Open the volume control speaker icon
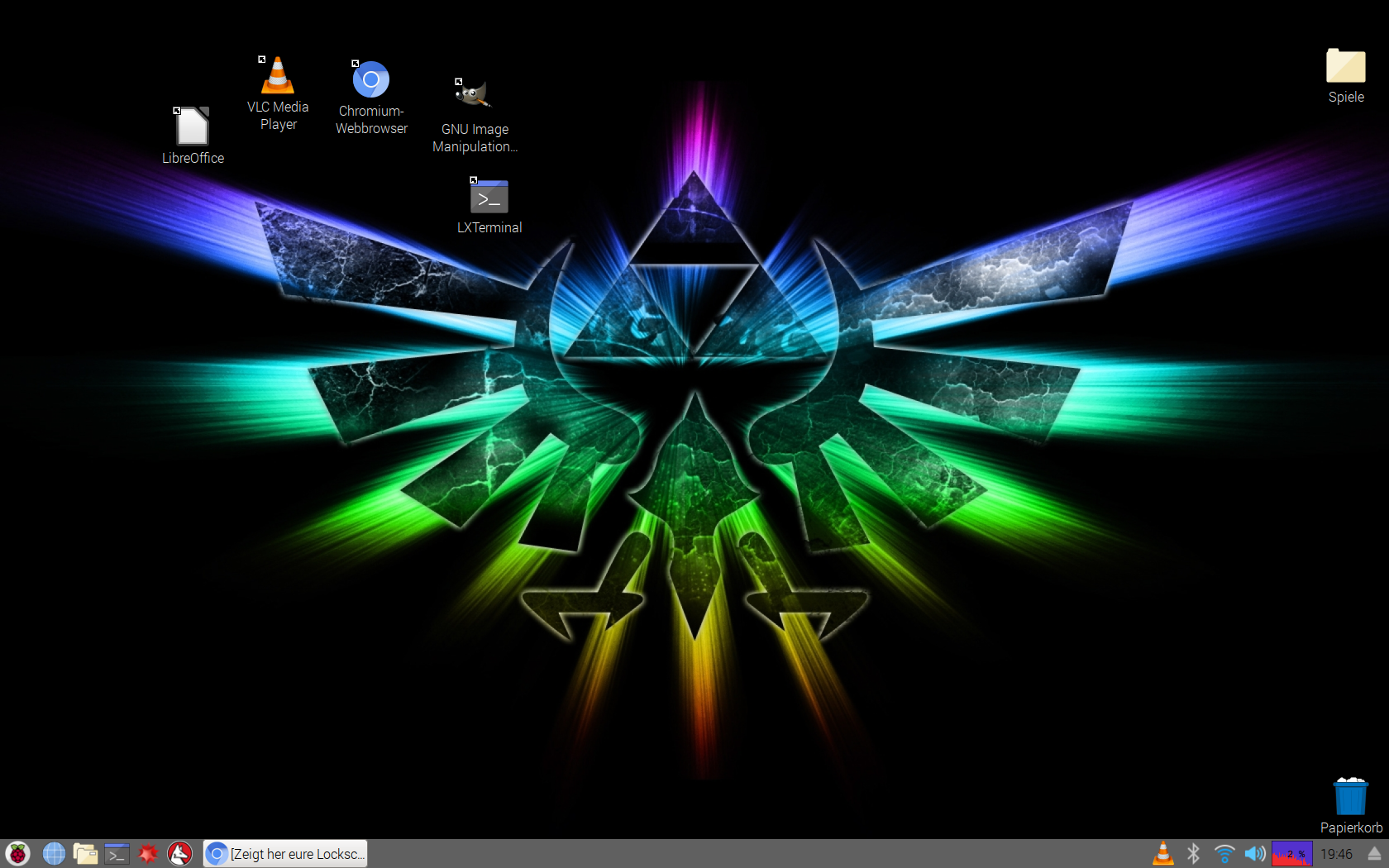The height and width of the screenshot is (868, 1389). click(1255, 853)
